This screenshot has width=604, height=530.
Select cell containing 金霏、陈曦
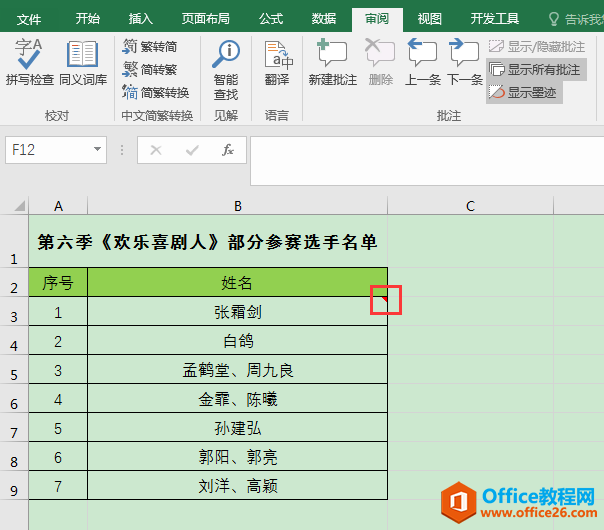tap(237, 399)
